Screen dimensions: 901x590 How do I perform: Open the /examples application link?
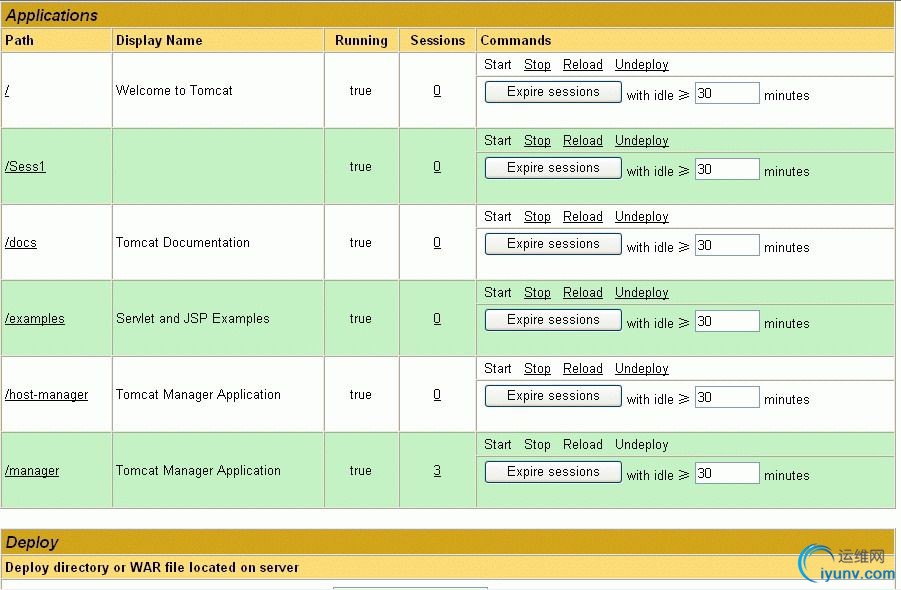point(34,318)
